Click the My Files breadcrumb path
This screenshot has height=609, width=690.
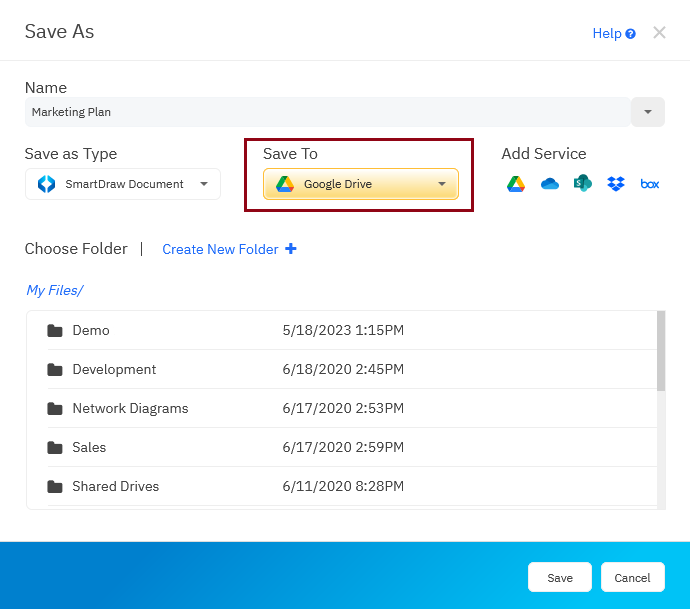(x=55, y=291)
